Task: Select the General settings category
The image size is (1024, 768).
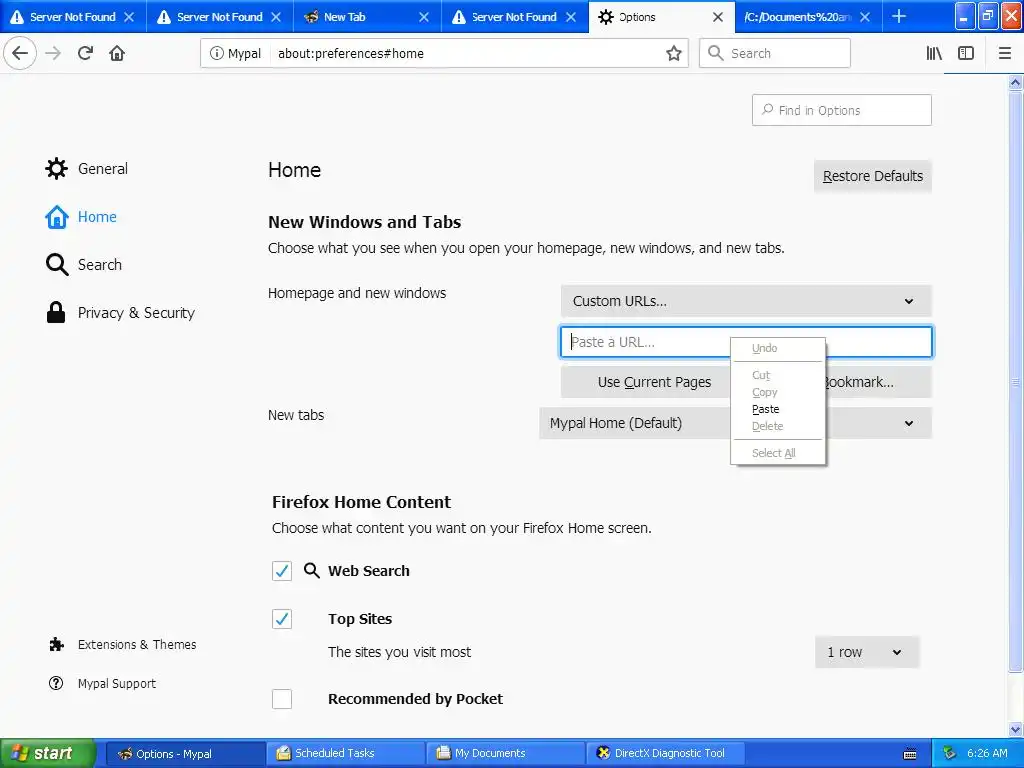Action: coord(86,168)
